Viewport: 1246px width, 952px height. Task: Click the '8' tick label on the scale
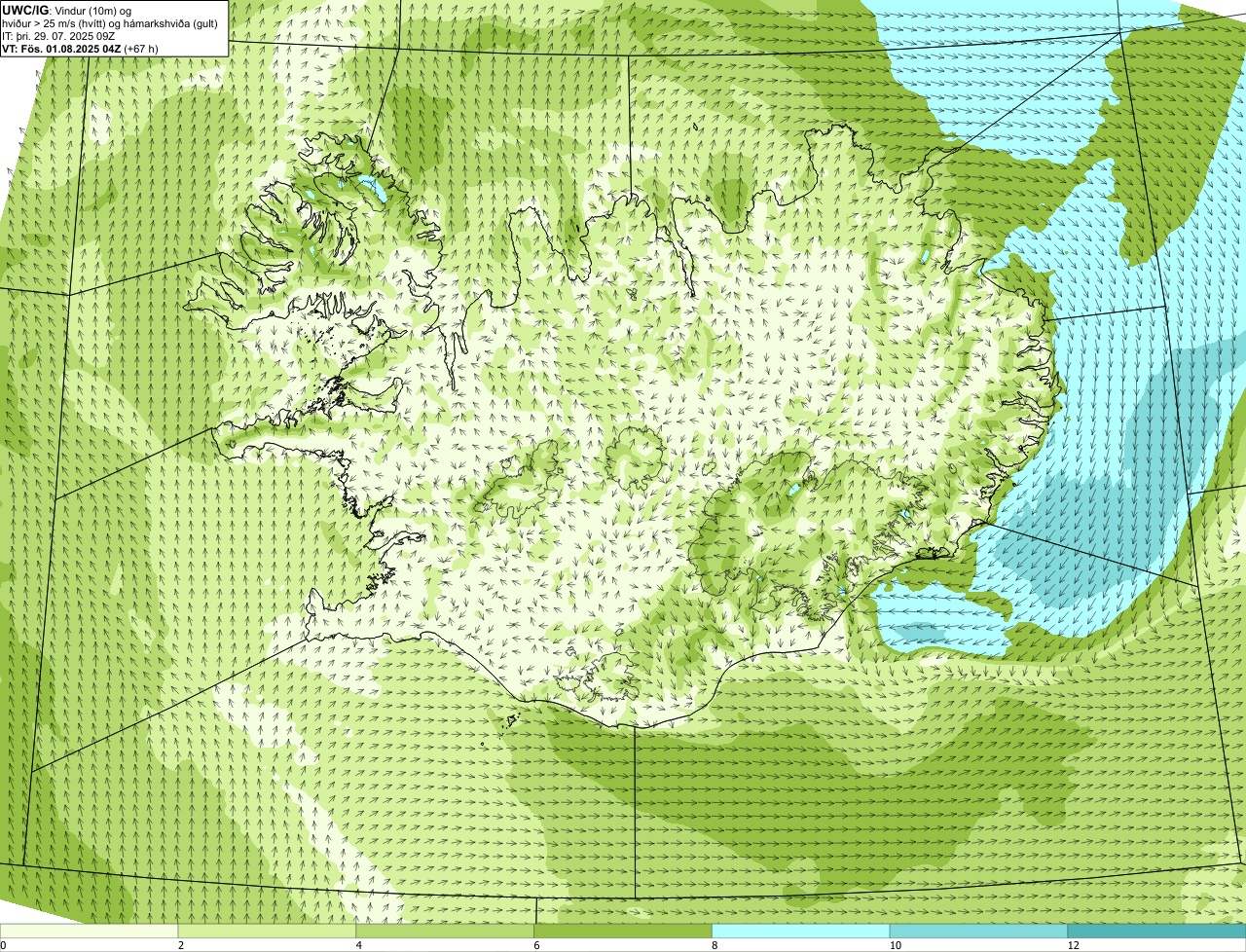(x=715, y=945)
